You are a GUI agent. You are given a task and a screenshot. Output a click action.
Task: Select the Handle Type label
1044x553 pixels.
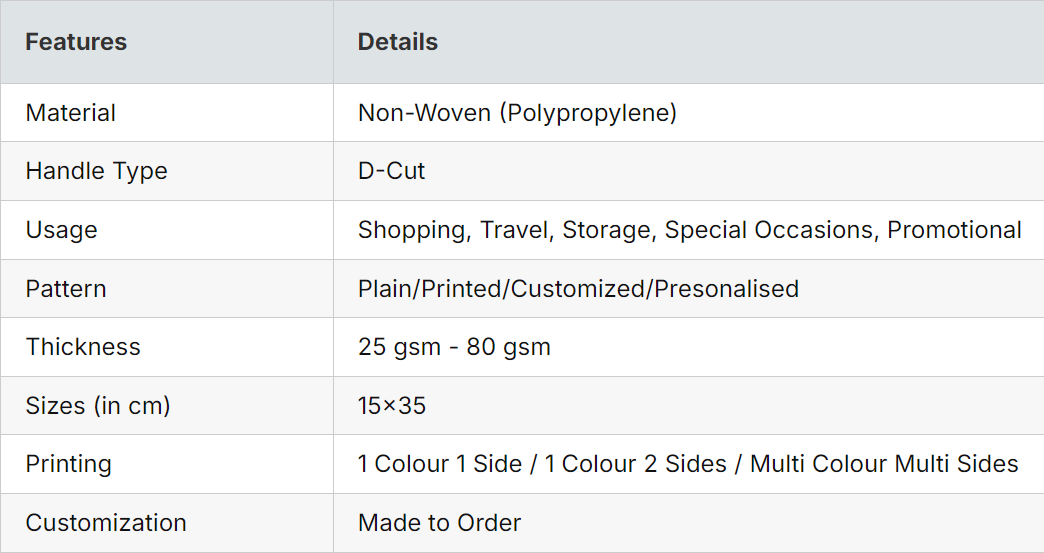pyautogui.click(x=97, y=171)
